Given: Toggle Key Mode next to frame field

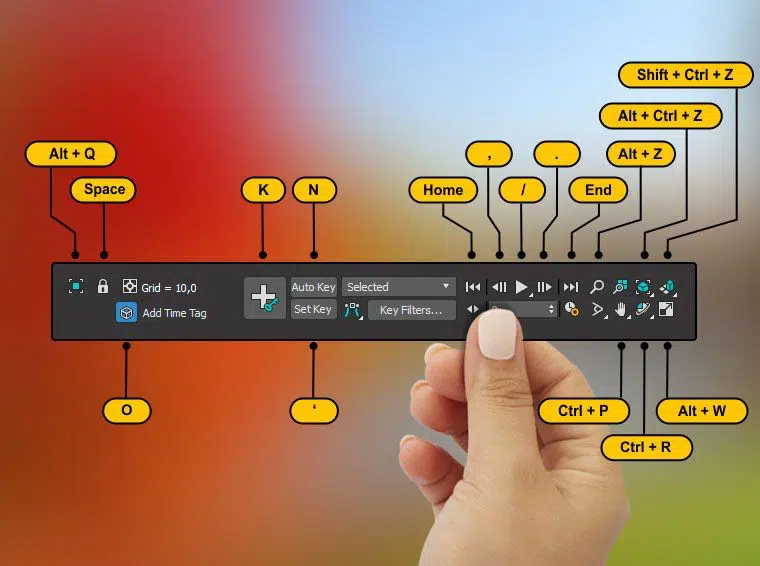Looking at the screenshot, I should point(473,310).
